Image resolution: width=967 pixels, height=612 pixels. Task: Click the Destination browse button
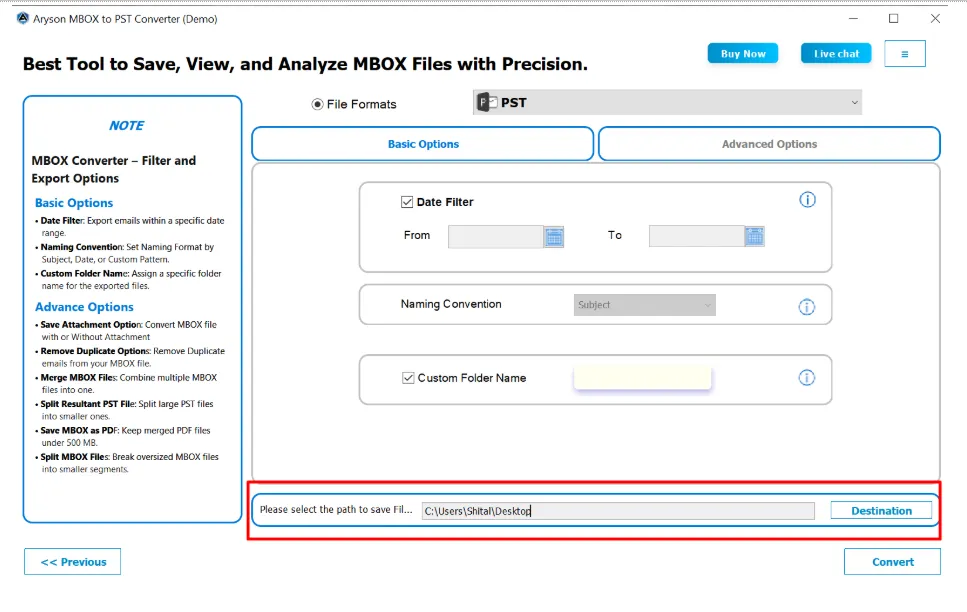click(881, 511)
